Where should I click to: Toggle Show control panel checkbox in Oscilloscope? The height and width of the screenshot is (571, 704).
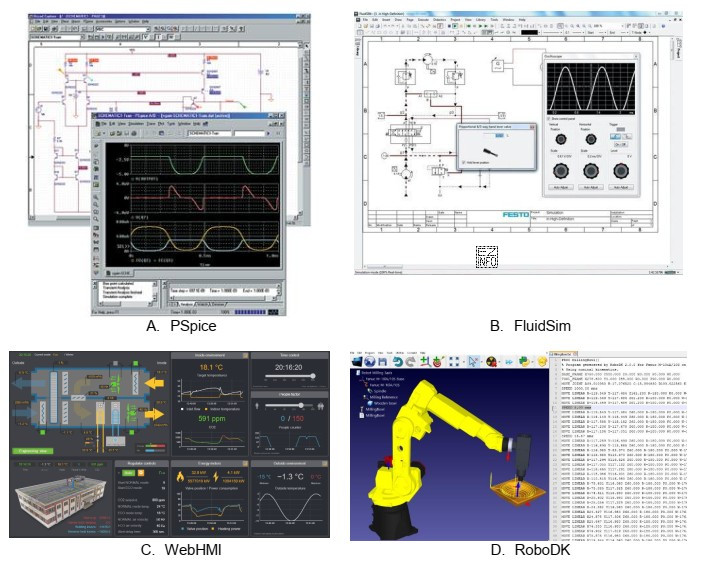pyautogui.click(x=550, y=119)
